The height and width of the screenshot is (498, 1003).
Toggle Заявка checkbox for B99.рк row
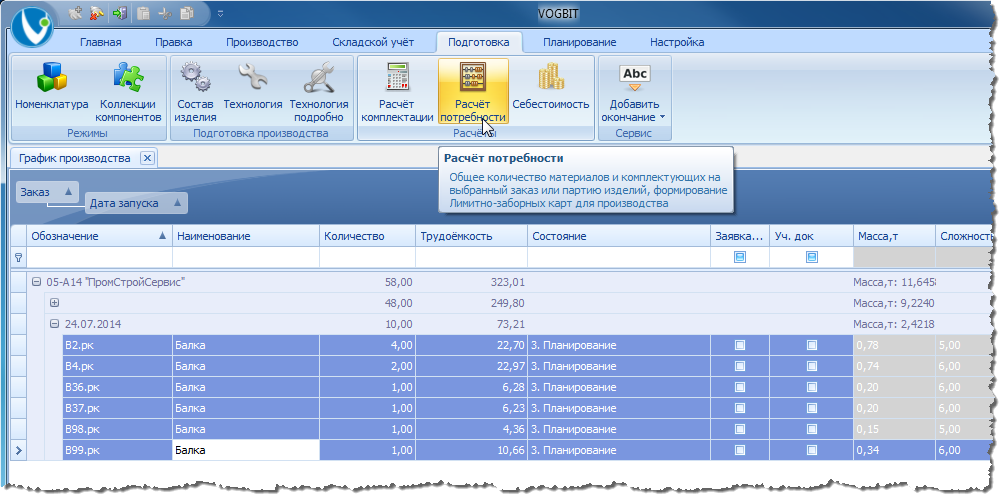tap(739, 450)
